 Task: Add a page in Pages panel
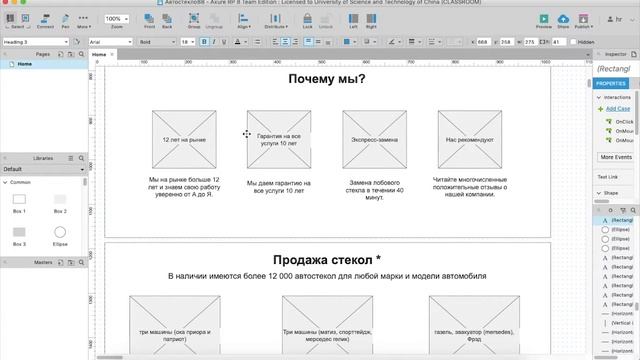tap(60, 54)
